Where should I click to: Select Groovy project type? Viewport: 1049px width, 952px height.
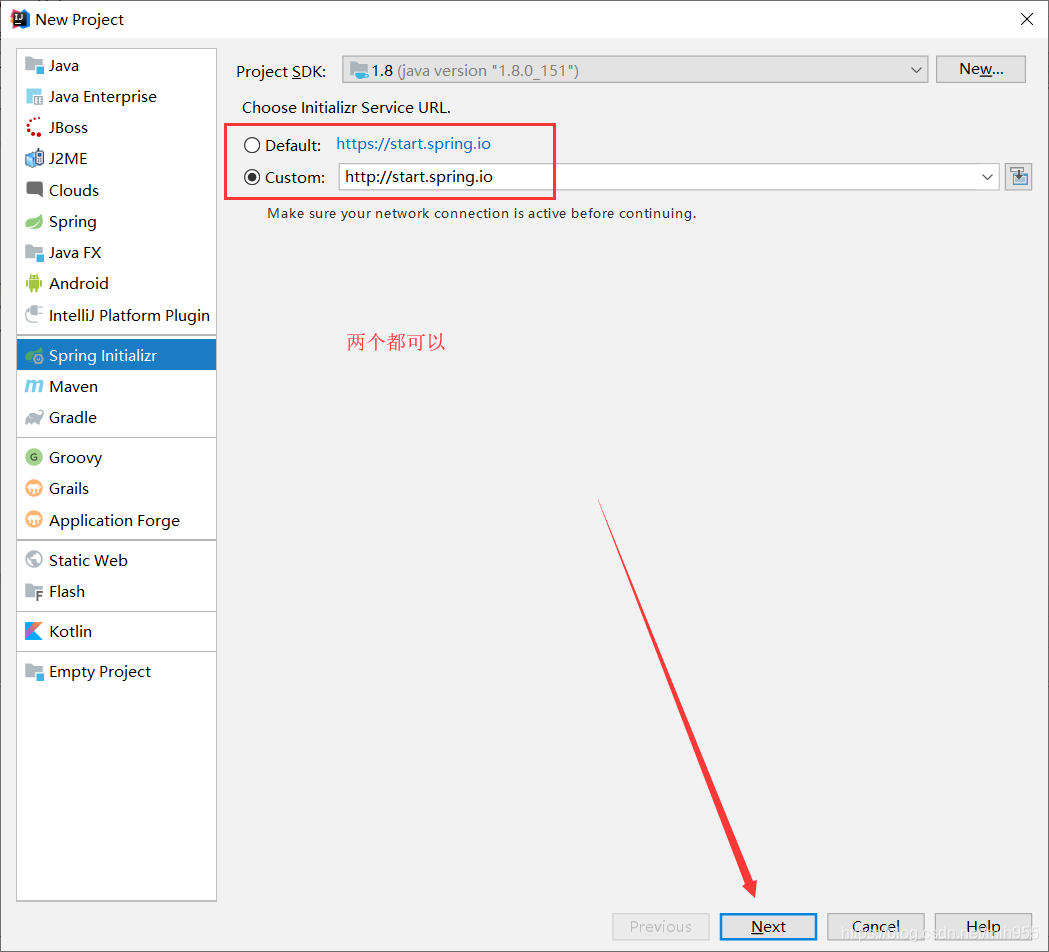(x=116, y=458)
